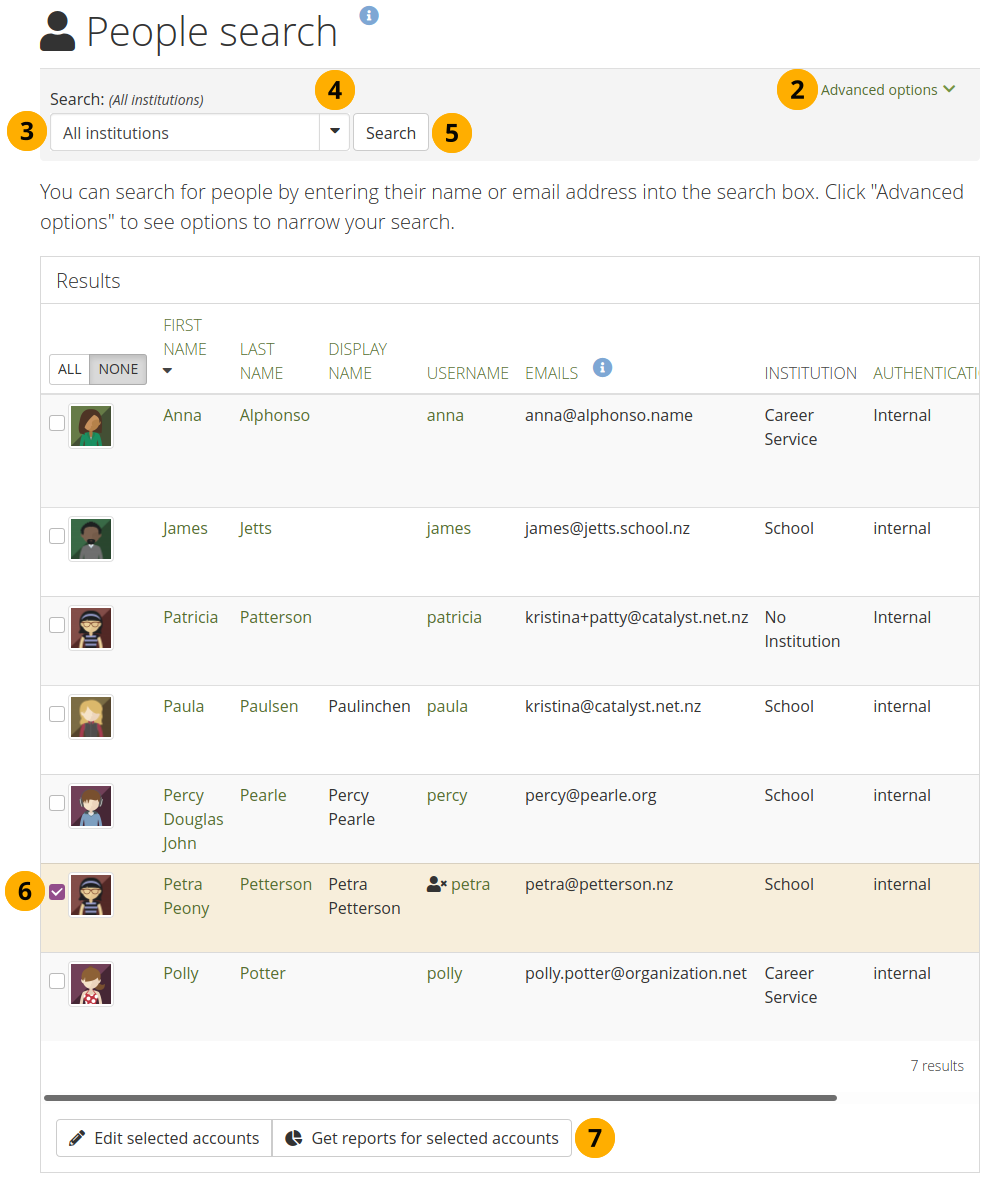986x1183 pixels.
Task: Click the info icon next to Emails column
Action: point(602,368)
